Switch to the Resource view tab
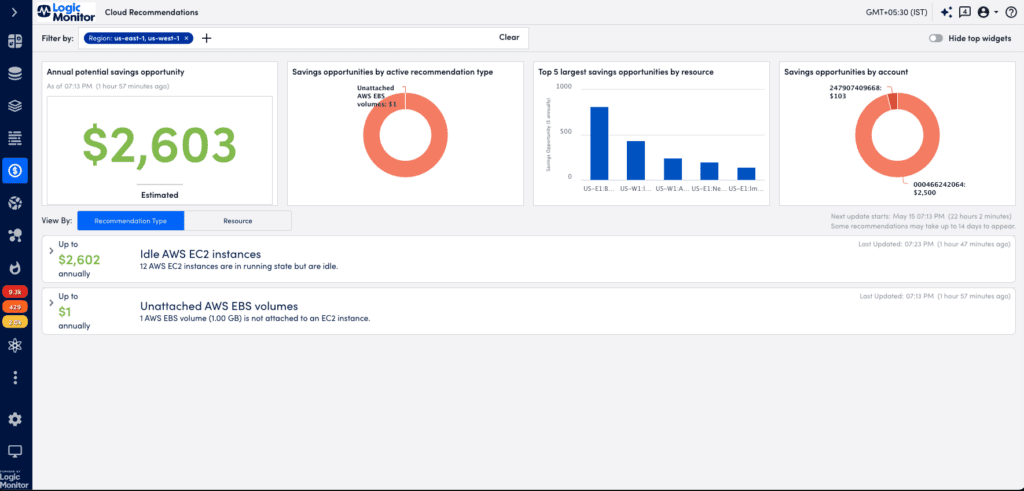This screenshot has width=1024, height=491. tap(238, 221)
